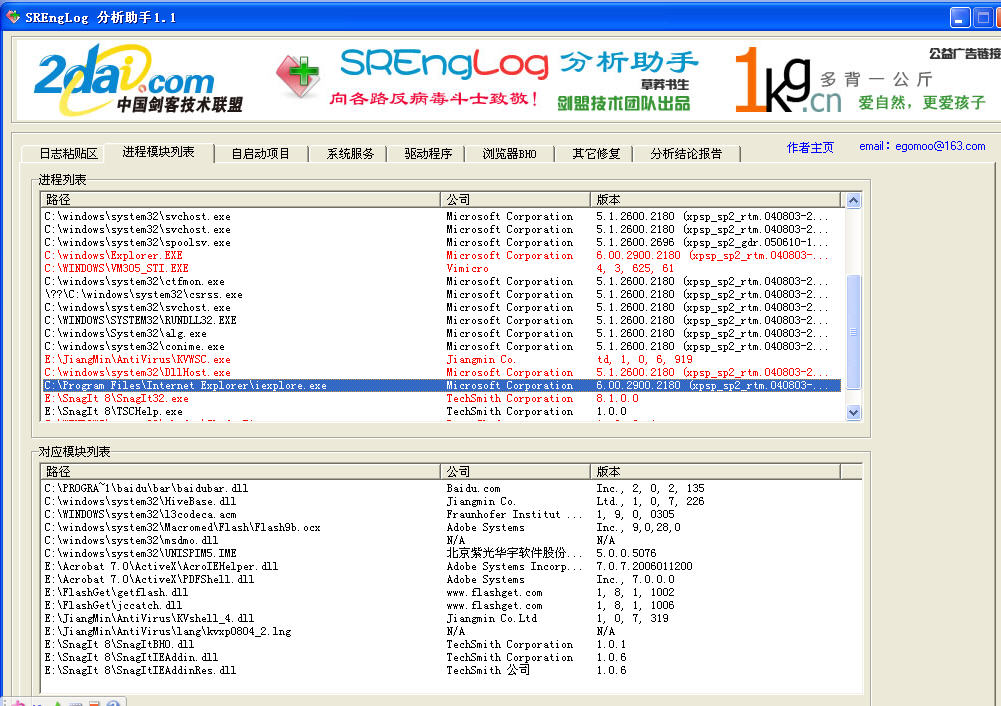This screenshot has width=1001, height=706.
Task: Select the SnagItIEAddinRes.dll module row
Action: click(442, 670)
